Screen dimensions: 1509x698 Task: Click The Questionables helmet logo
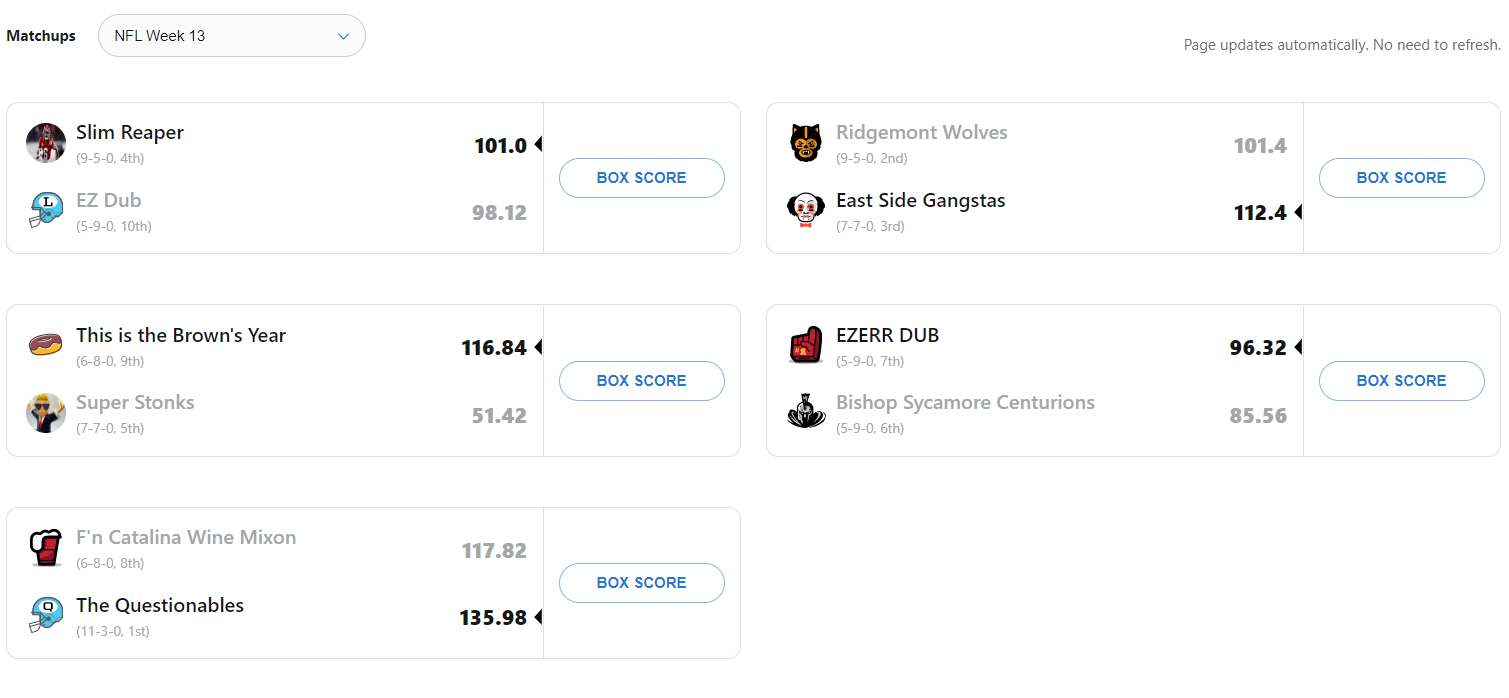coord(46,616)
